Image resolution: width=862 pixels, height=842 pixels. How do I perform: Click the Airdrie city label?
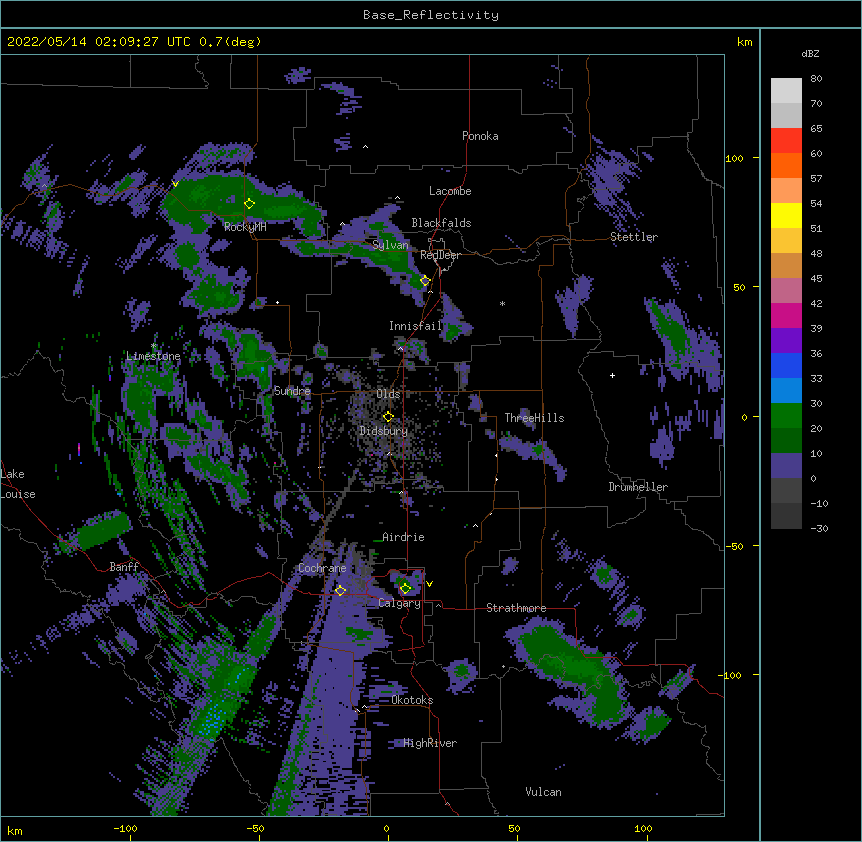point(404,537)
